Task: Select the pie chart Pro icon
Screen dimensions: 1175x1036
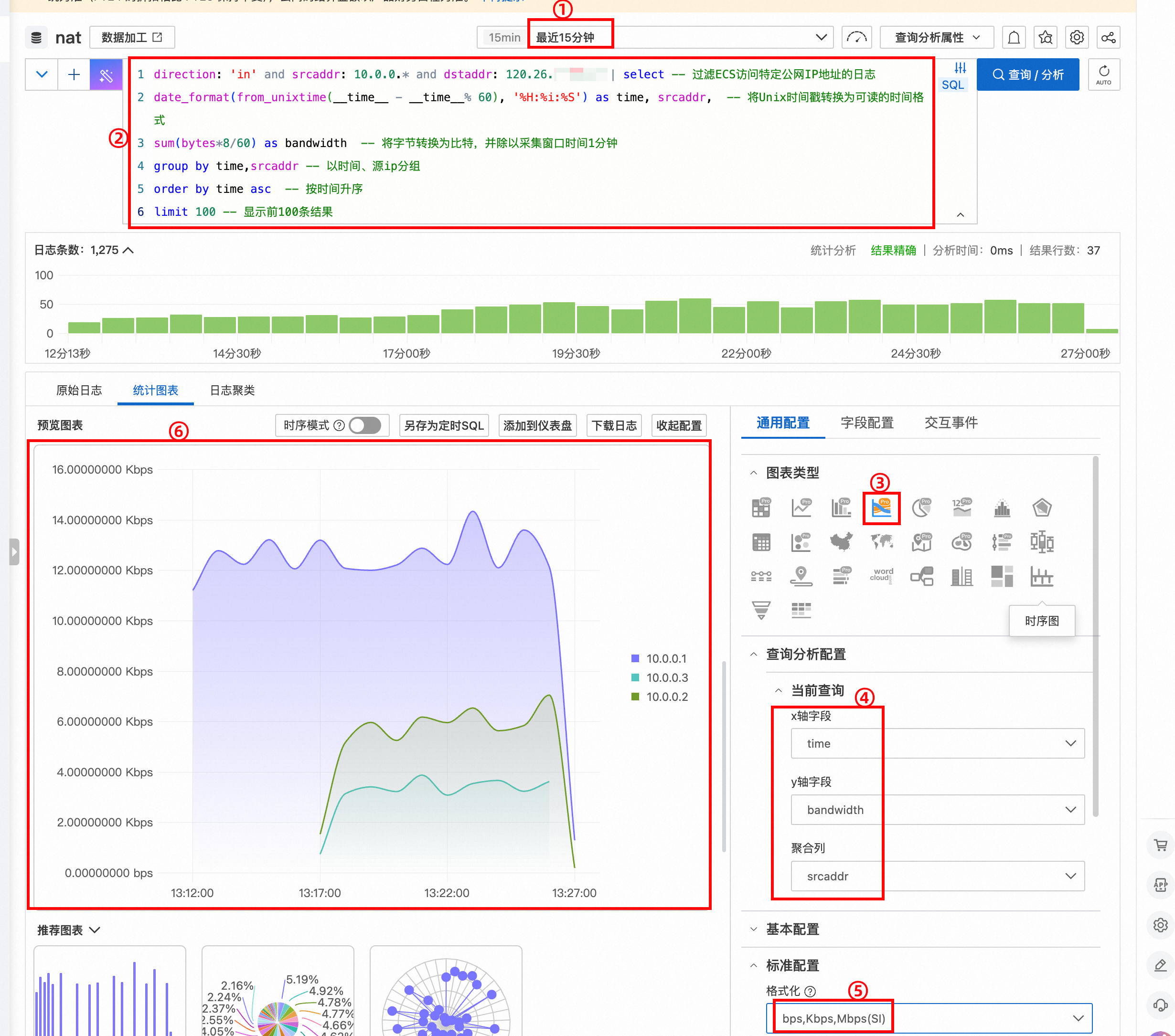Action: pyautogui.click(x=921, y=508)
